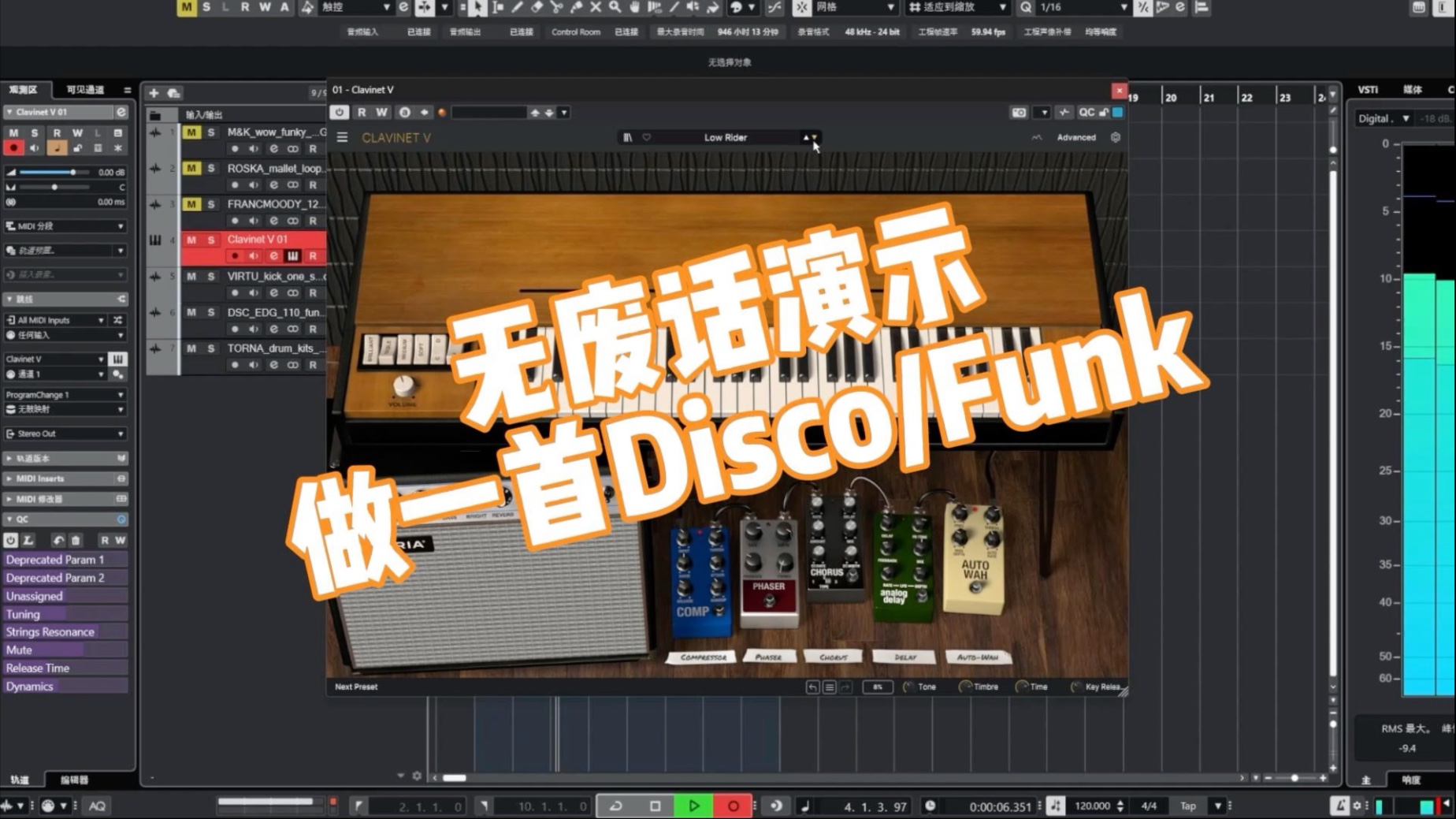Click the plugin snapshot camera icon
The width and height of the screenshot is (1456, 819).
tap(1020, 113)
